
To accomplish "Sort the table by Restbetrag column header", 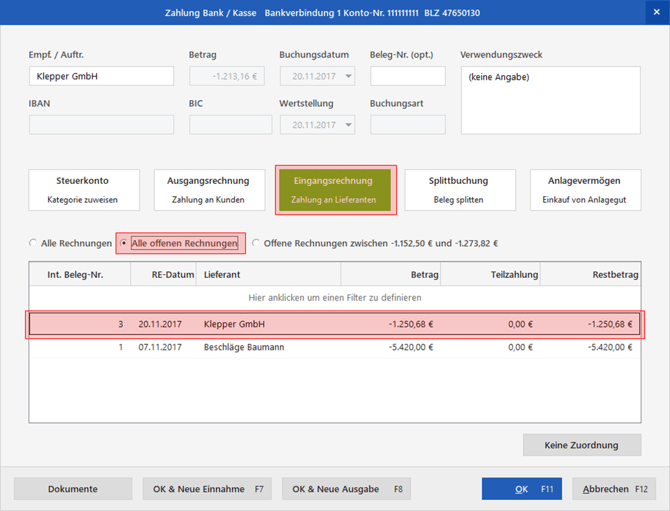I will tap(592, 274).
